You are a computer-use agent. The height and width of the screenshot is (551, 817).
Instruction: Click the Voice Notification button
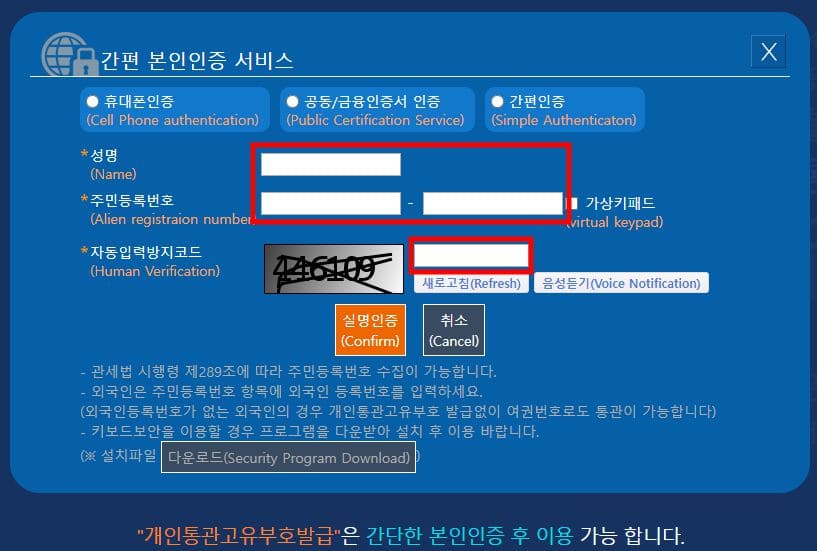pyautogui.click(x=621, y=283)
